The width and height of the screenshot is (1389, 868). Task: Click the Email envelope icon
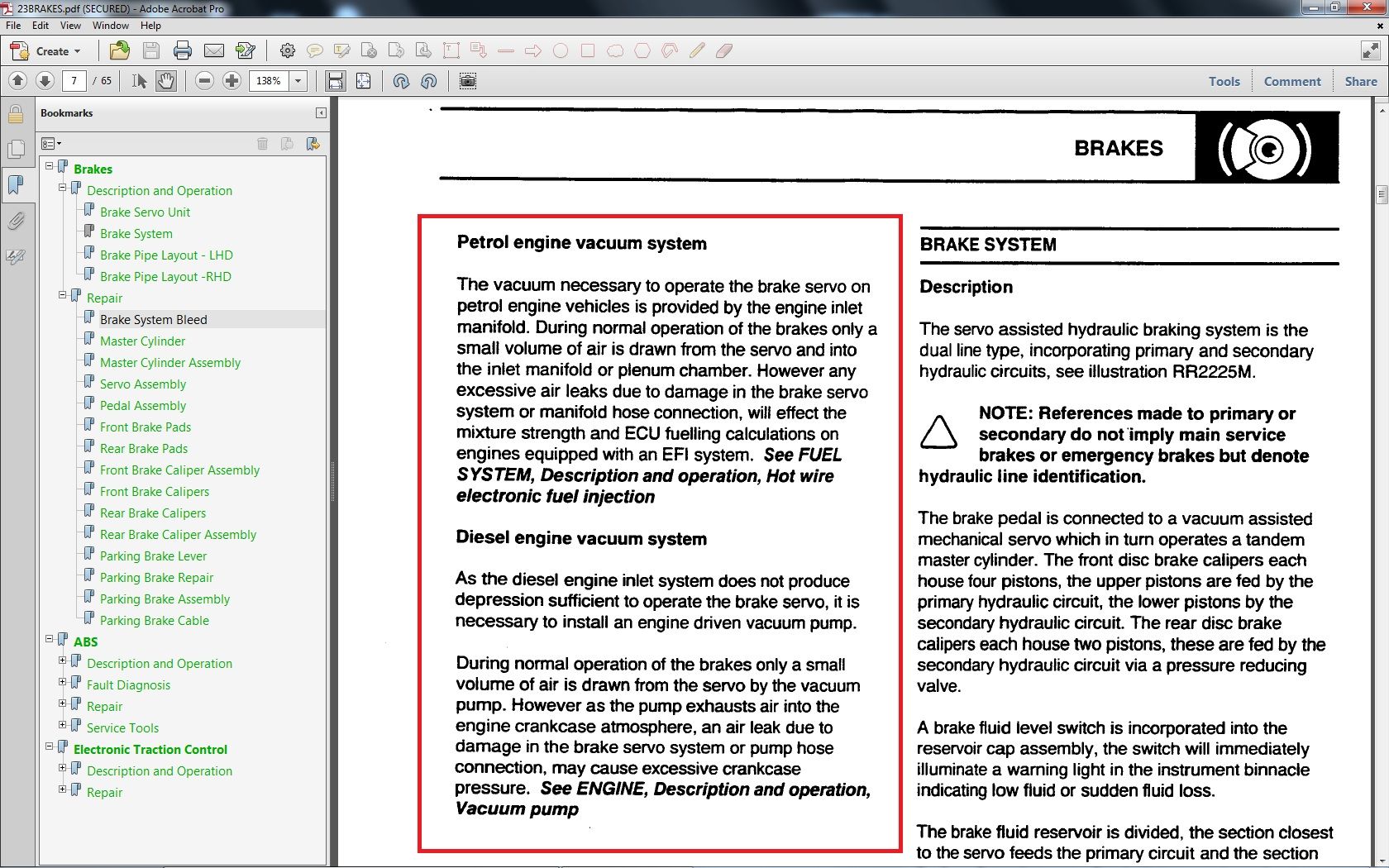[214, 51]
